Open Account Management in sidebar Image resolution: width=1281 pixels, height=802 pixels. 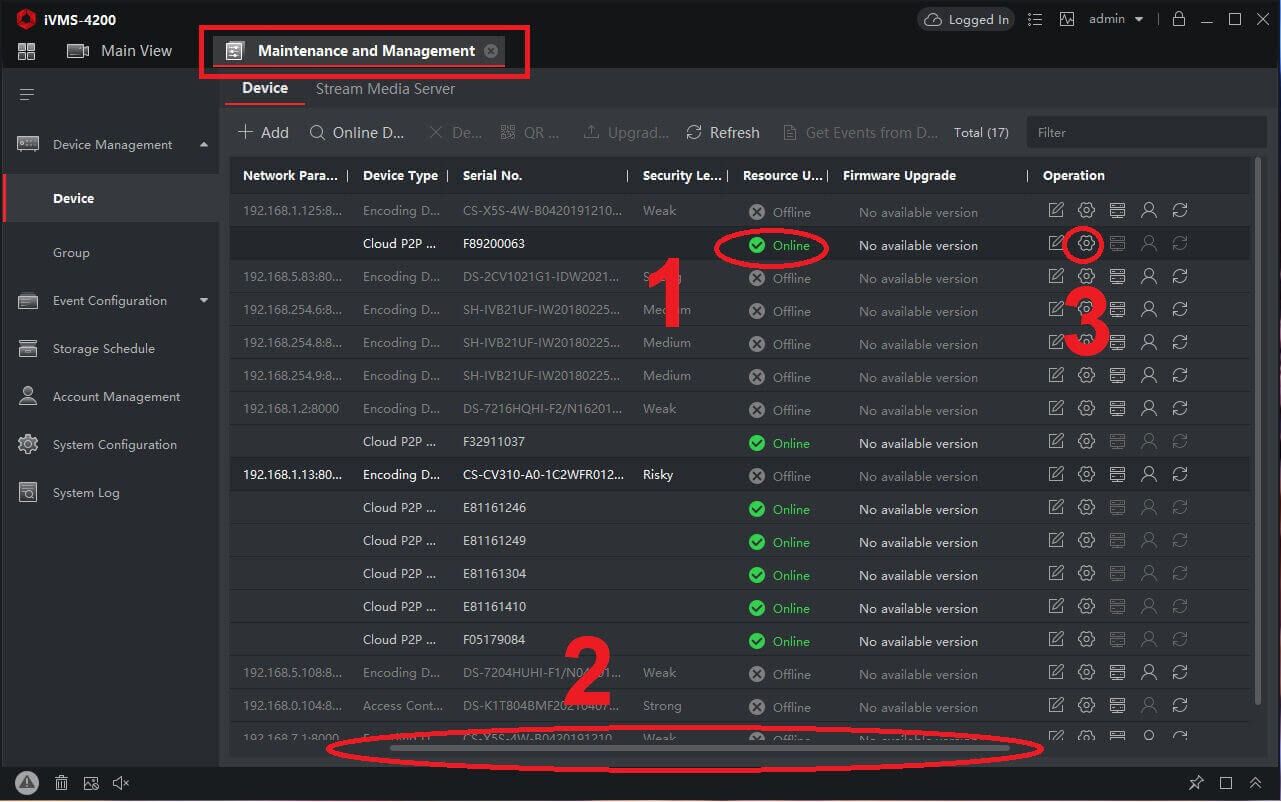point(116,397)
